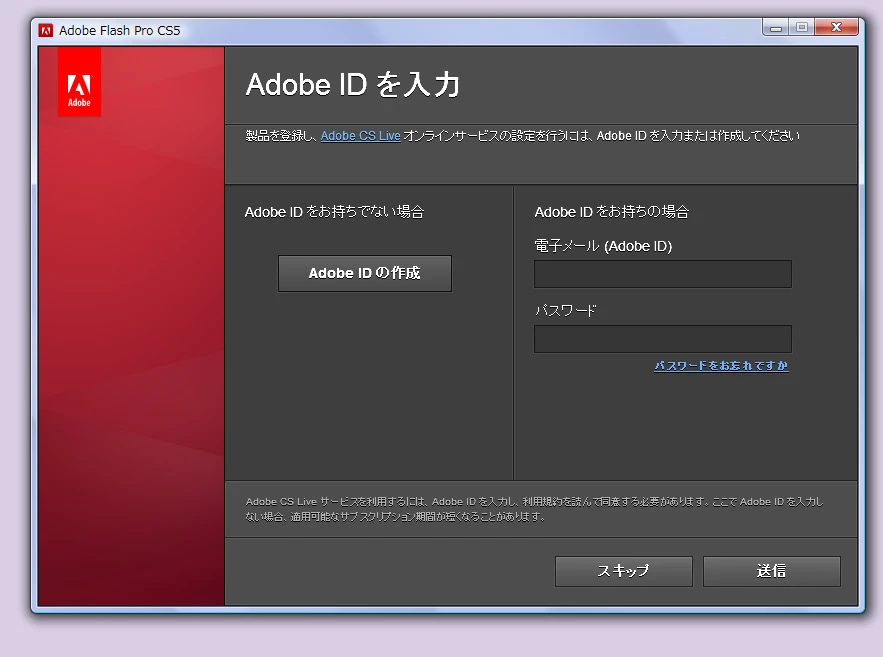Focus the パスワード input field
The image size is (883, 657).
tap(662, 339)
